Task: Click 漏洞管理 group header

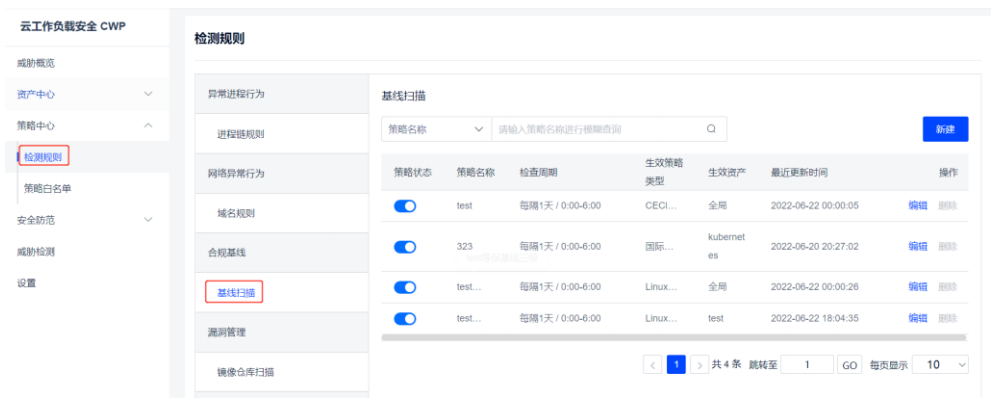Action: tap(282, 332)
